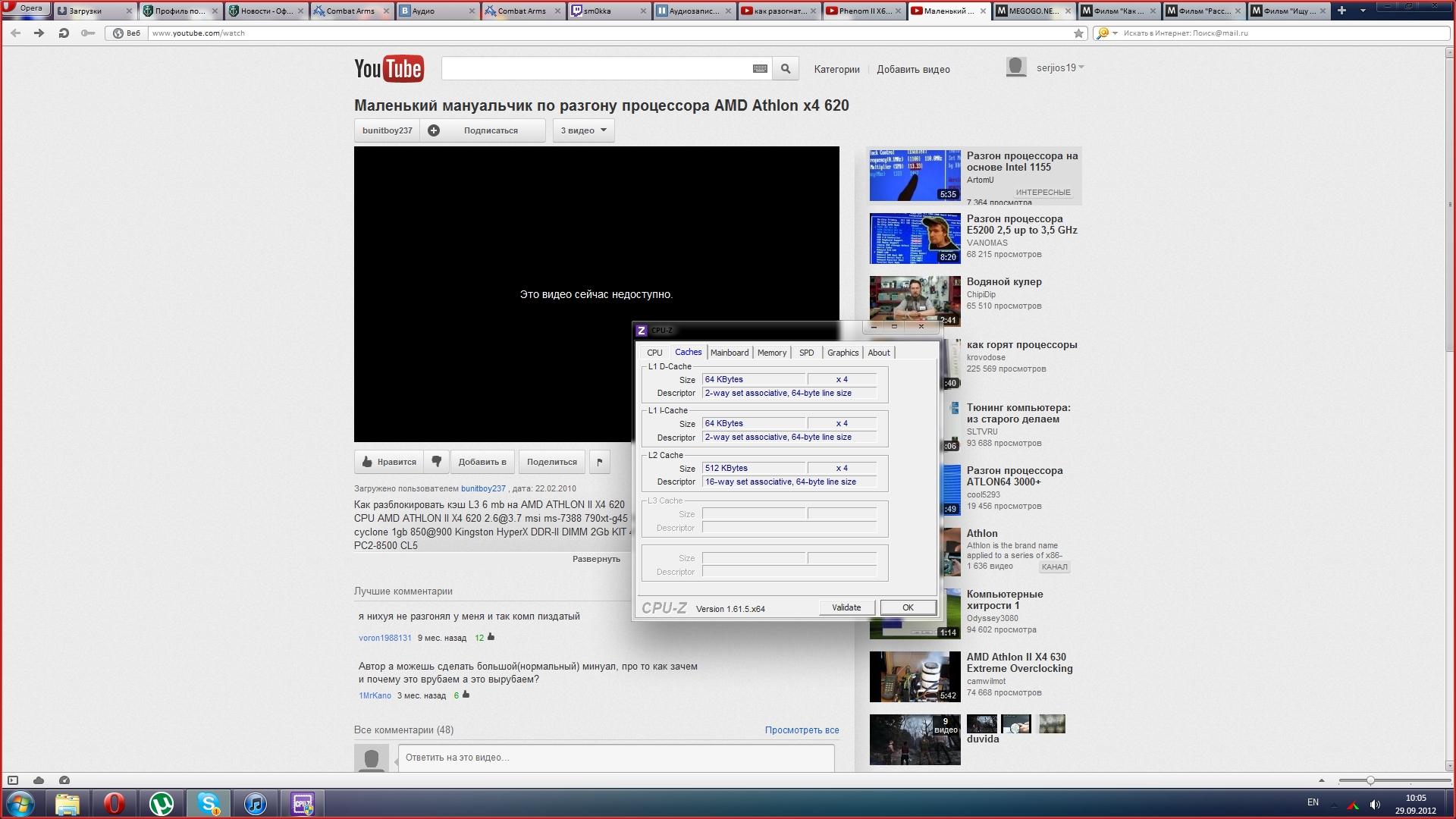Screen dimensions: 1456x819
Task: Click the flag report icon under video
Action: (599, 461)
